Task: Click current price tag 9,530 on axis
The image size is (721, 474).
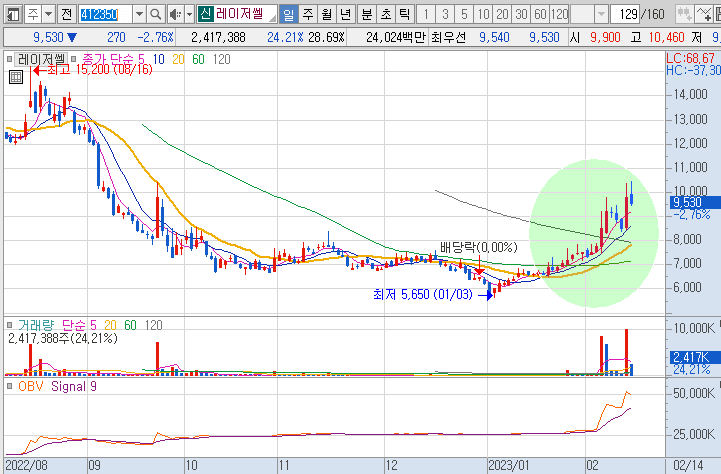Action: click(693, 202)
